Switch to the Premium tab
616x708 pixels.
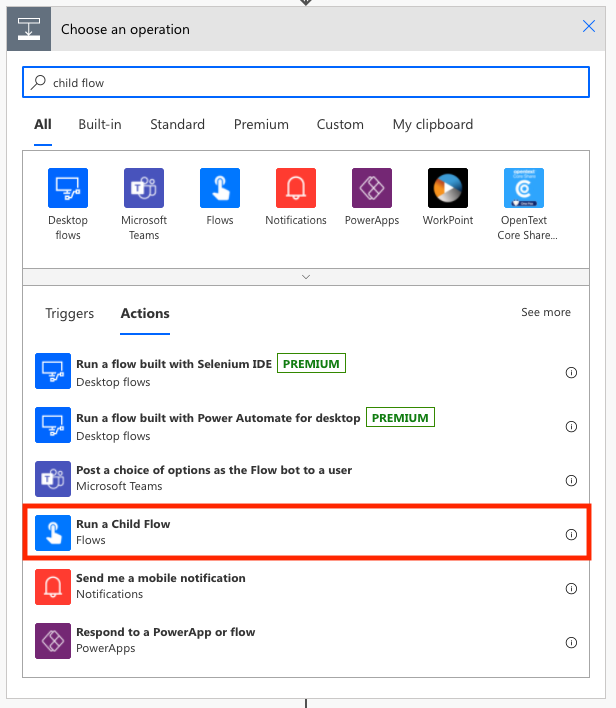(261, 125)
